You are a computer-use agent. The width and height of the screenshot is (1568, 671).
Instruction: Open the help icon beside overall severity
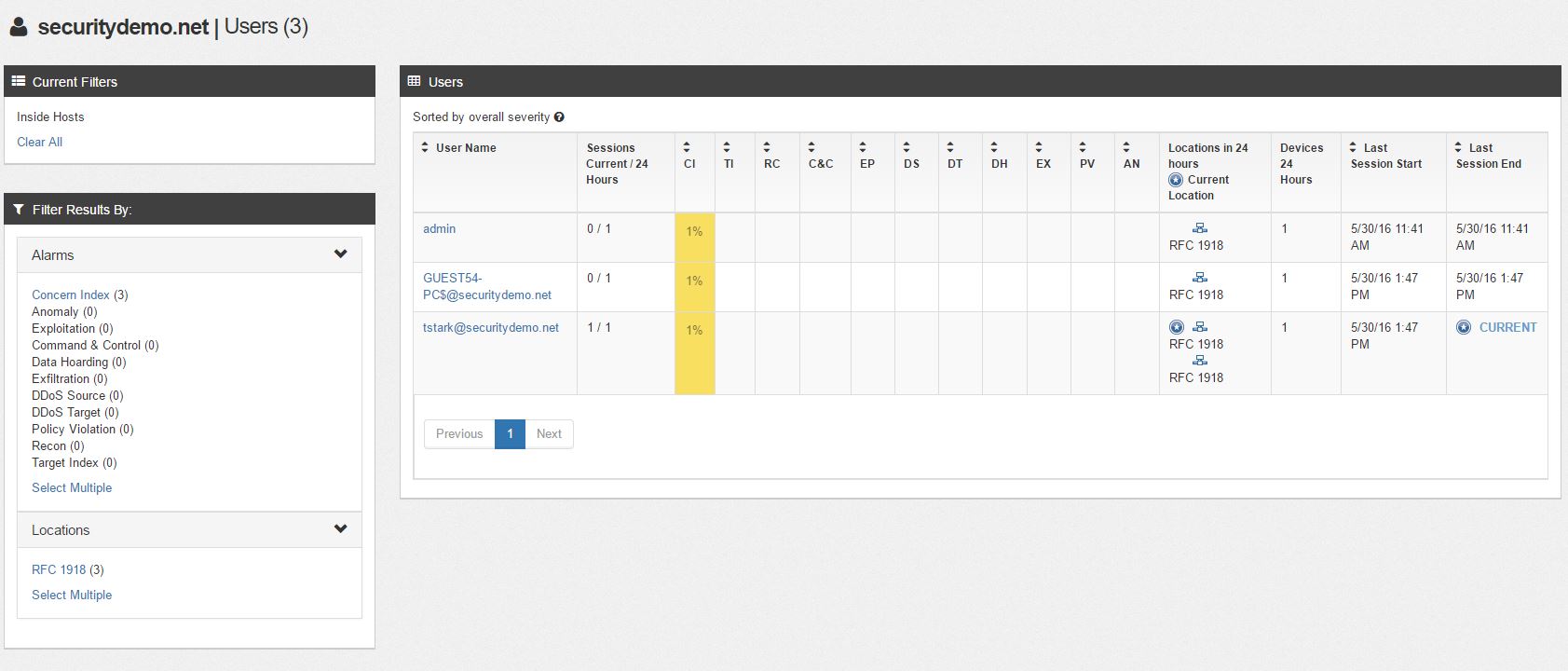tap(559, 117)
